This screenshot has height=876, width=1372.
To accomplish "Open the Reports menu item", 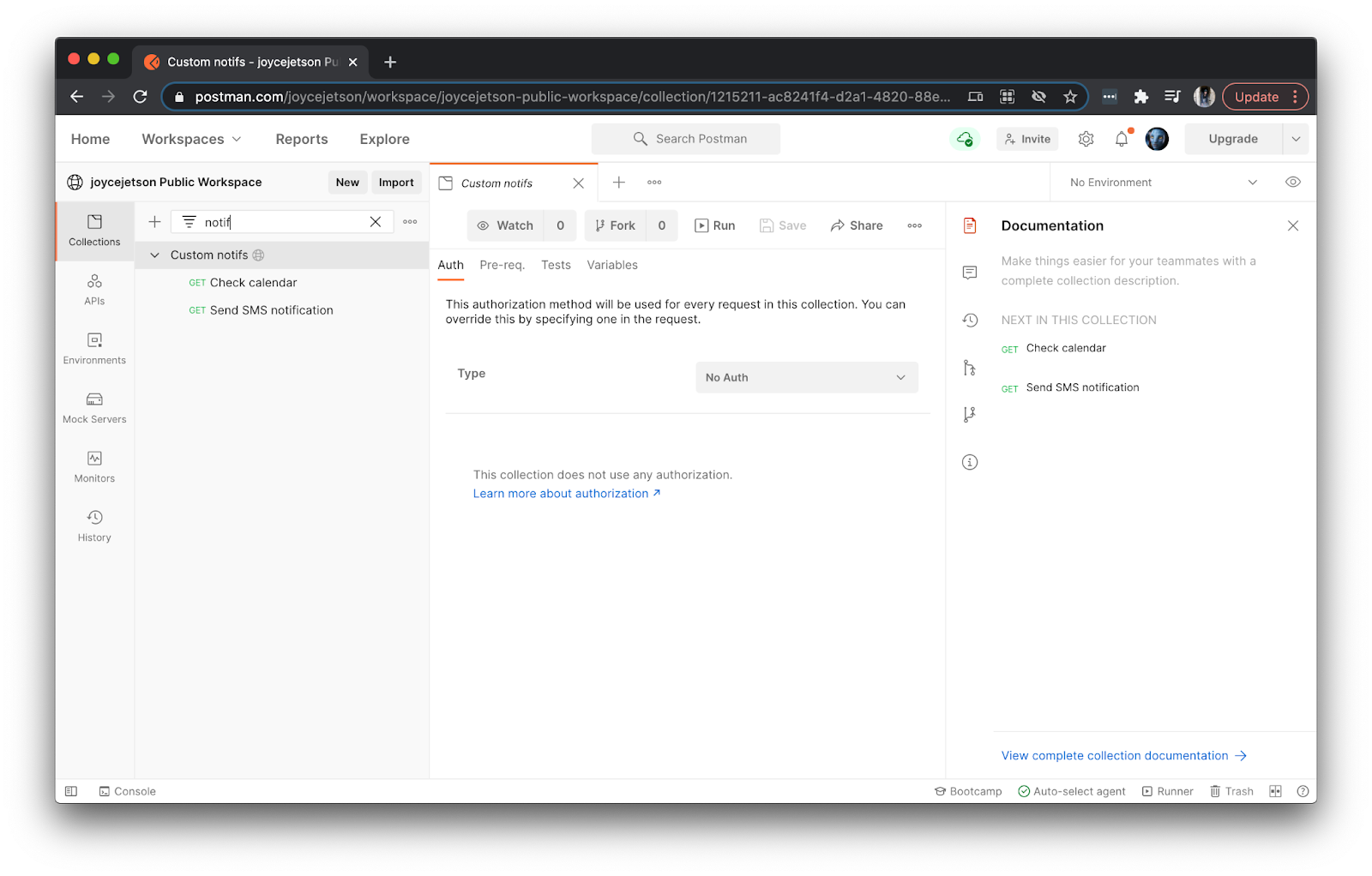I will [301, 139].
